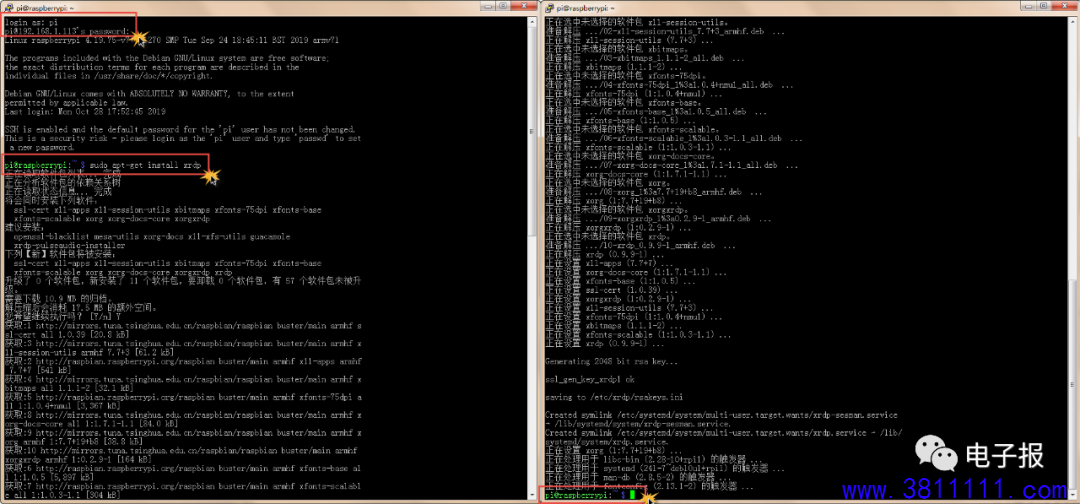Click 'The programs included with the Debian GNU/Linux' line

(x=167, y=59)
